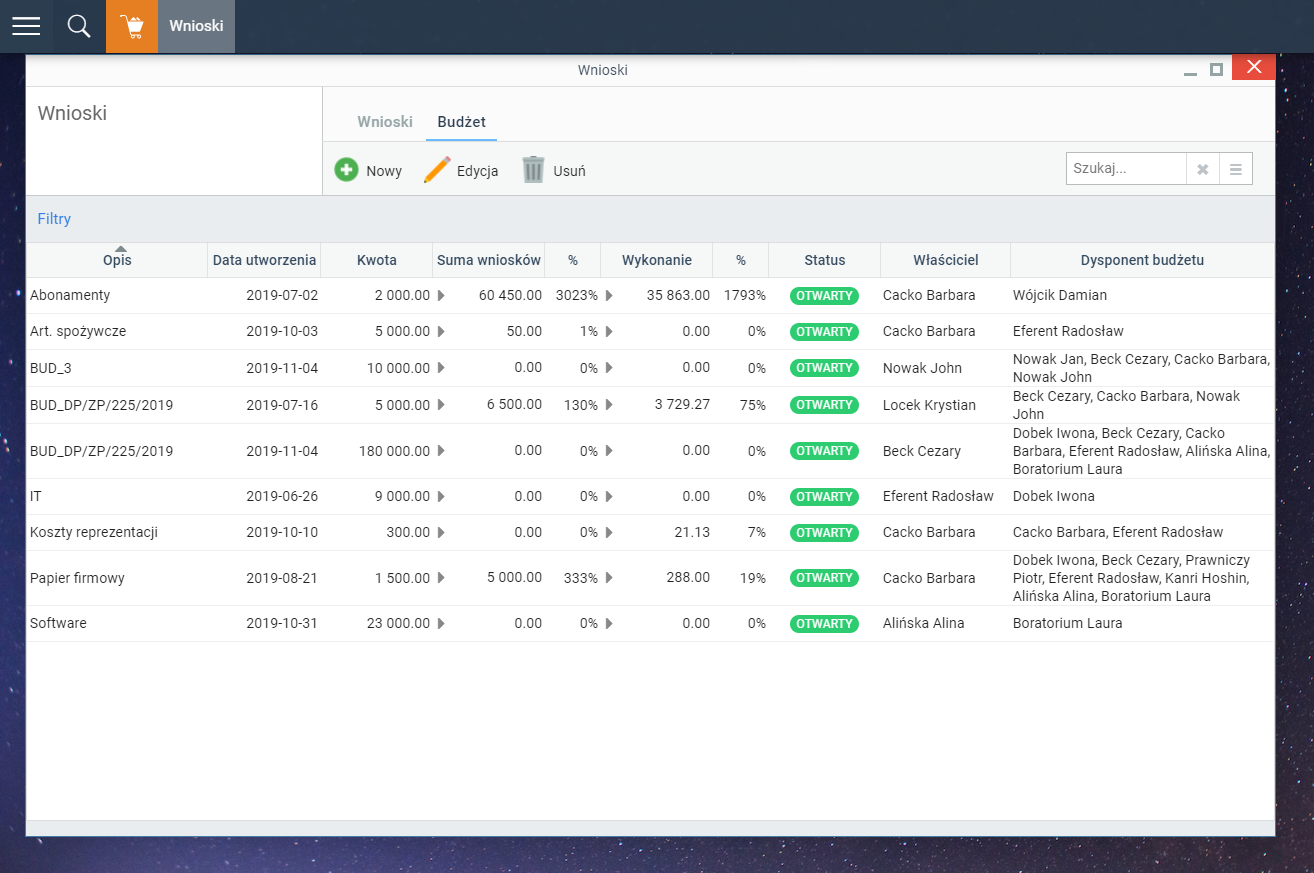Expand Wykonanie arrow in IT row
The width and height of the screenshot is (1314, 873).
609,496
